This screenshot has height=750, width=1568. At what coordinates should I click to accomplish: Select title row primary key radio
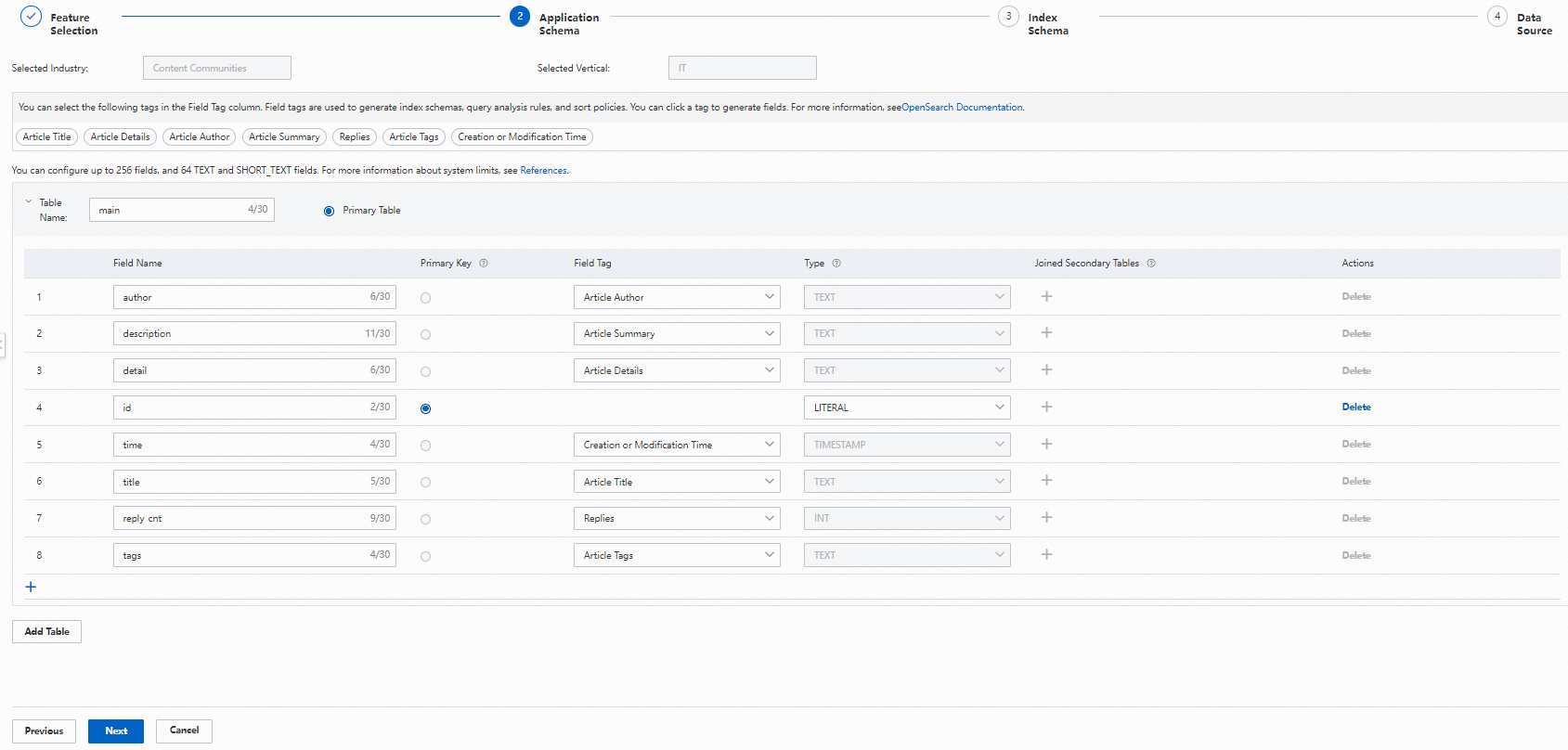coord(425,483)
